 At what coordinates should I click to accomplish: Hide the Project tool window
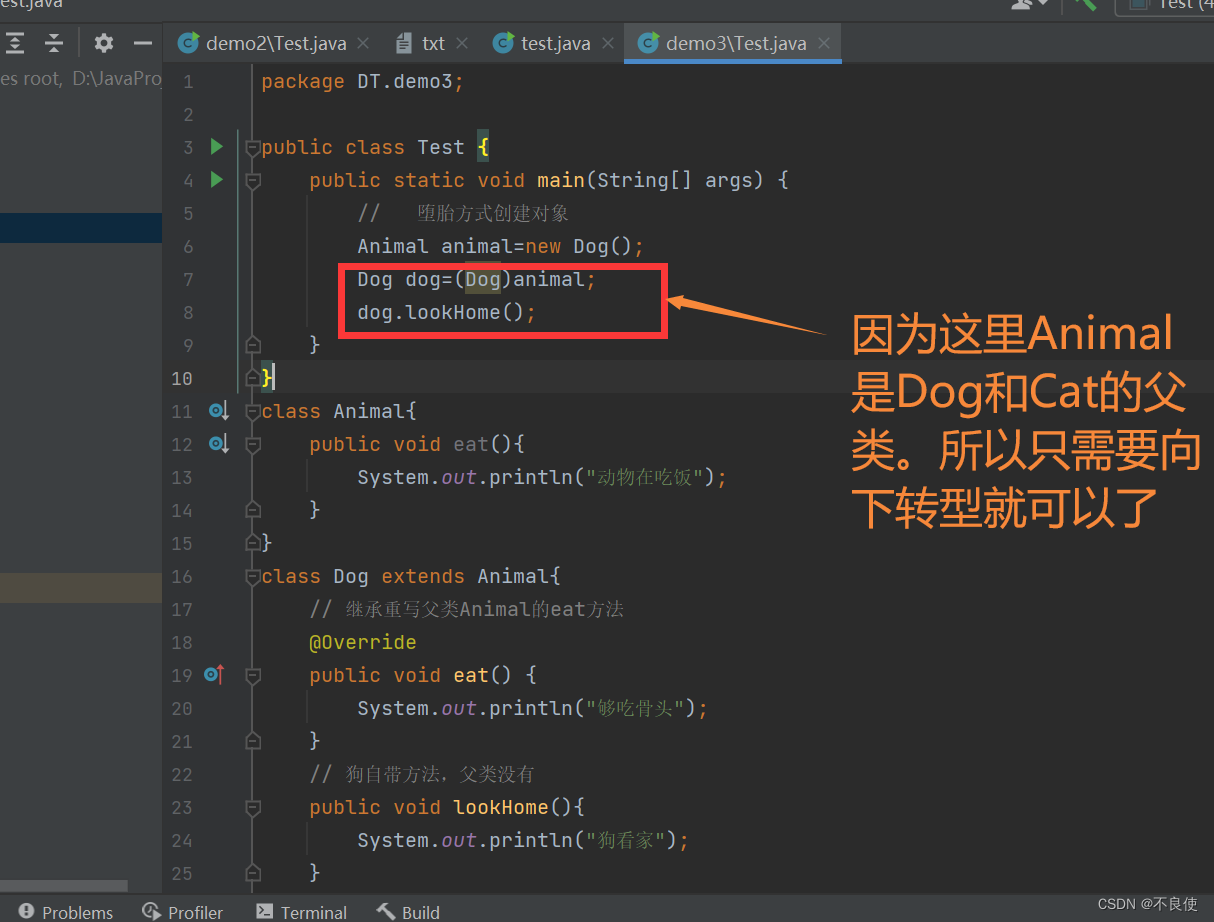click(x=143, y=43)
